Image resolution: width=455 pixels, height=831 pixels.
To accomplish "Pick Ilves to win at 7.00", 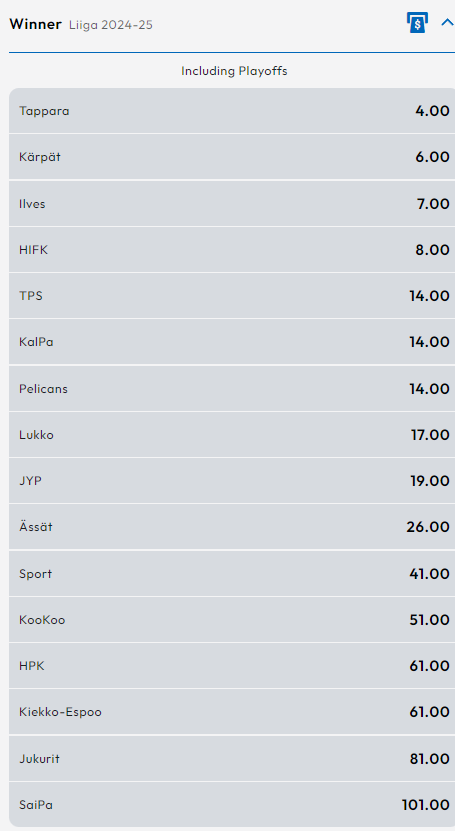I will tap(232, 204).
